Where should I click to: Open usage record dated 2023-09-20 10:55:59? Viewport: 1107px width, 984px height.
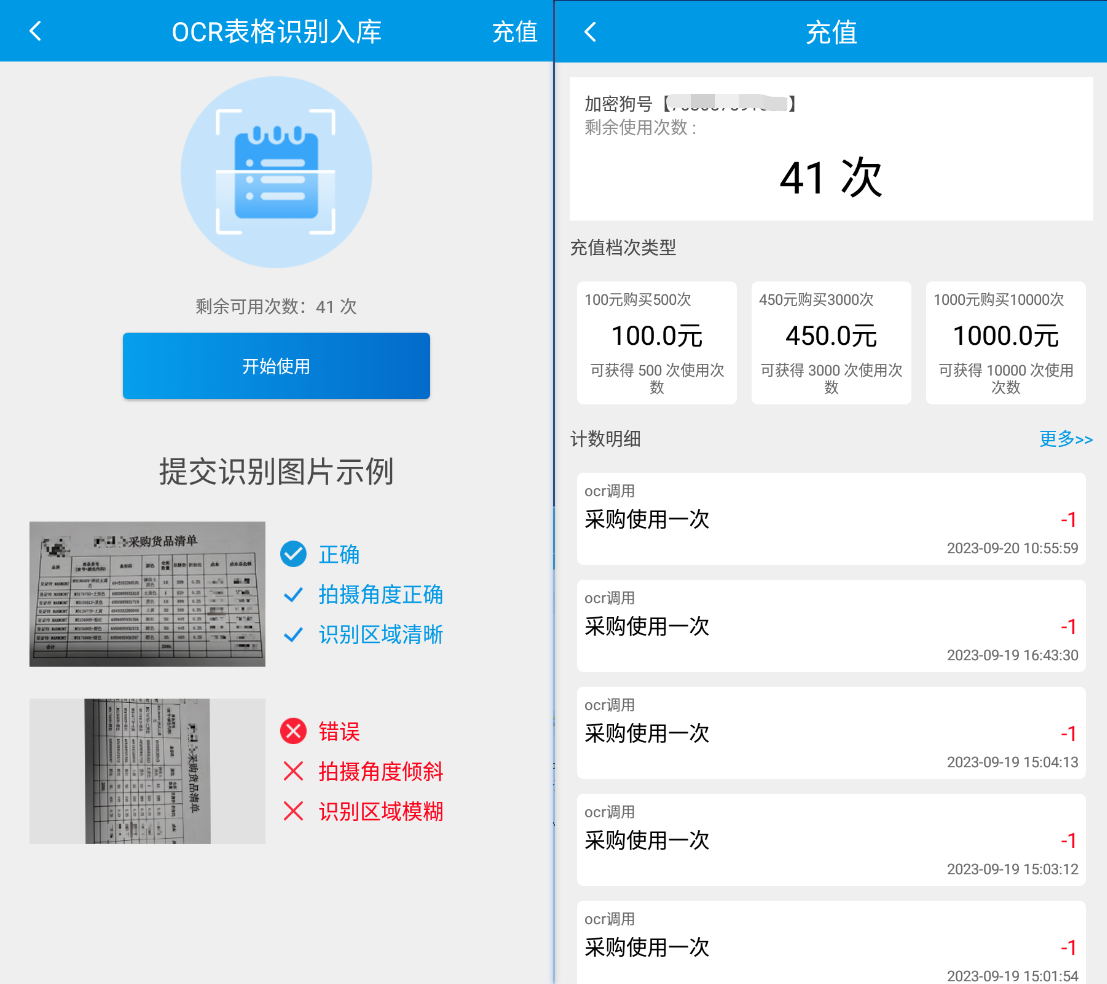pyautogui.click(x=831, y=519)
